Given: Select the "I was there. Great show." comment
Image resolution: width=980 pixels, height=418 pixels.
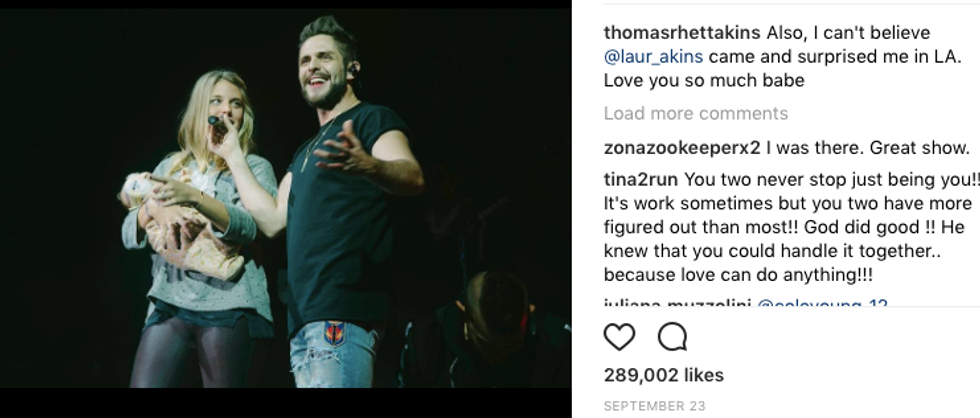Looking at the screenshot, I should pyautogui.click(x=868, y=148).
